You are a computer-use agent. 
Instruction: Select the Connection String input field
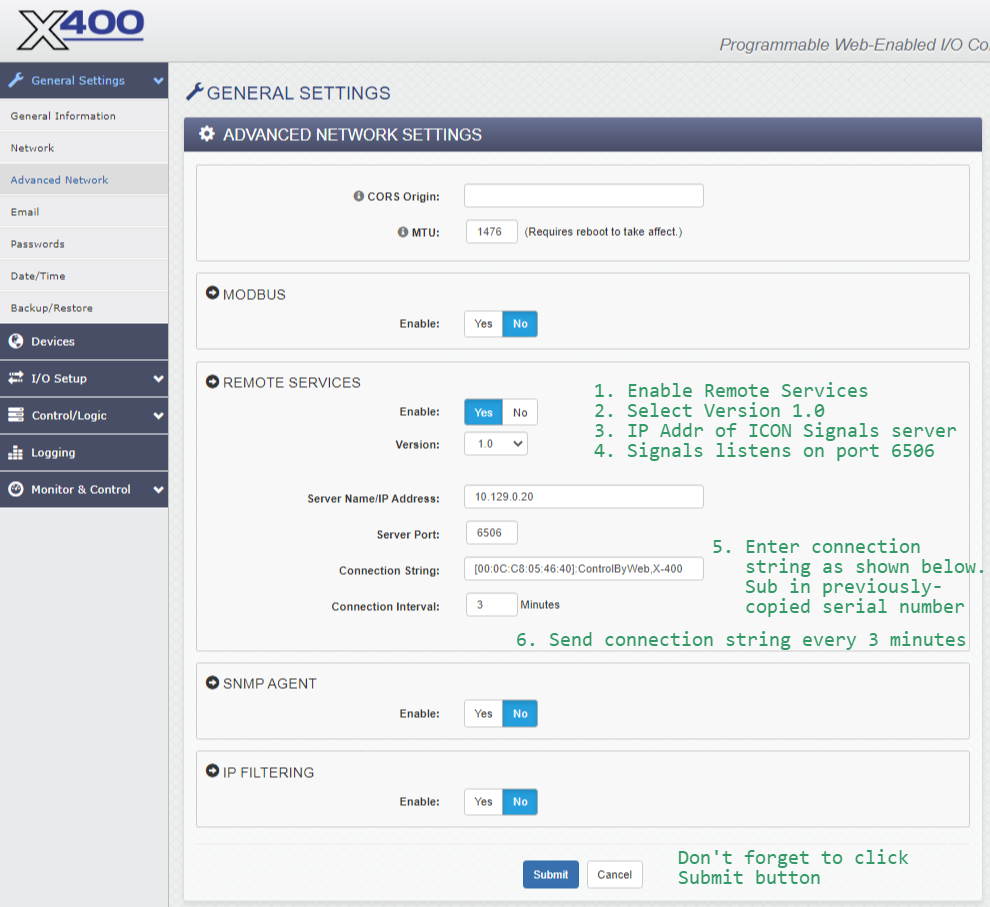[584, 569]
